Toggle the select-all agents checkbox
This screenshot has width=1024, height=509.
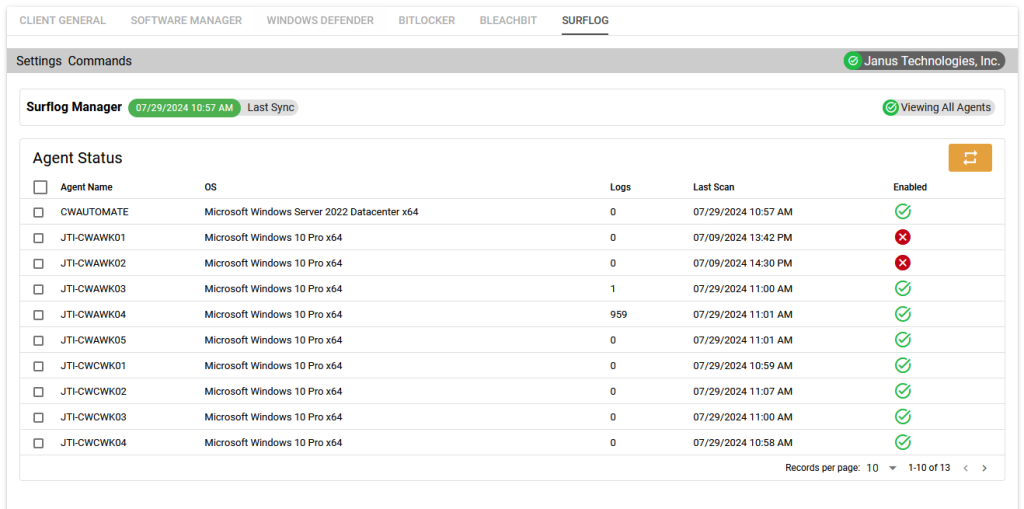pos(40,188)
